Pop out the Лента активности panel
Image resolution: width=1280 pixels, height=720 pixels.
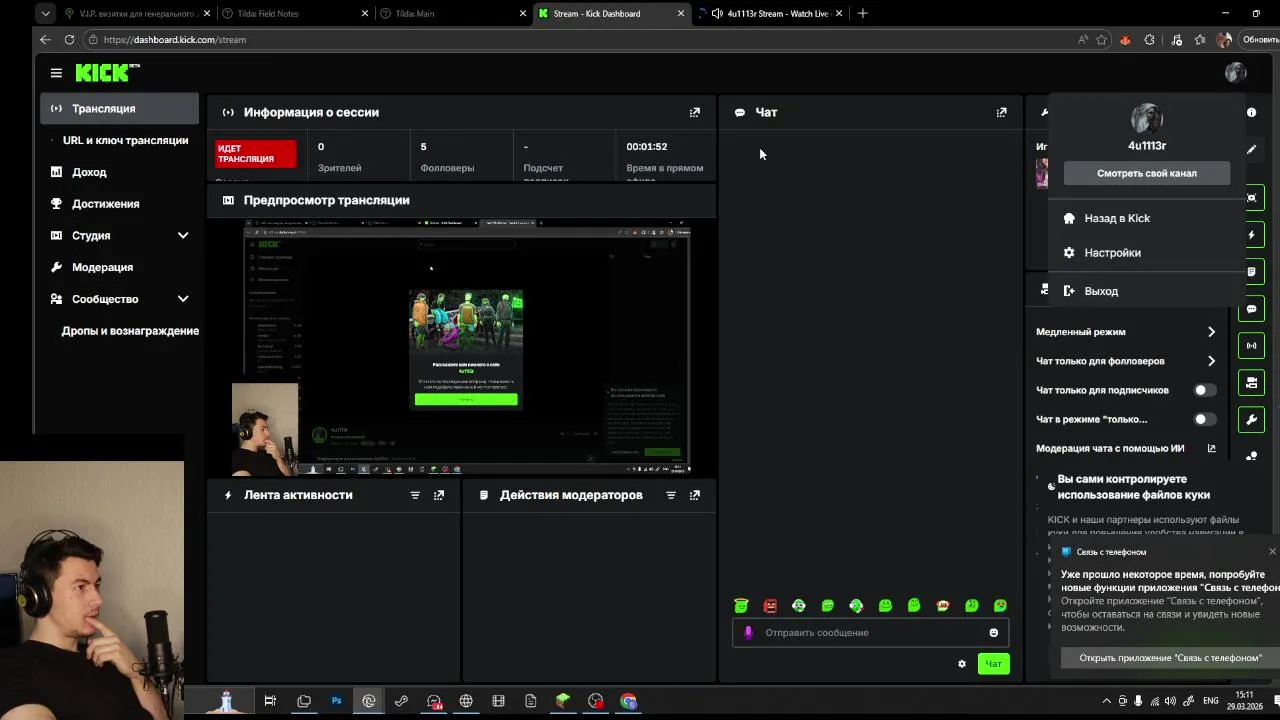point(439,495)
